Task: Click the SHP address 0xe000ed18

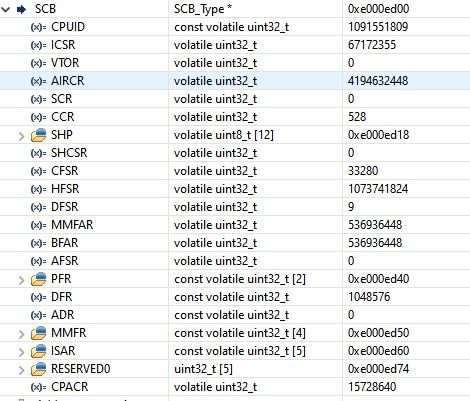Action: [378, 135]
